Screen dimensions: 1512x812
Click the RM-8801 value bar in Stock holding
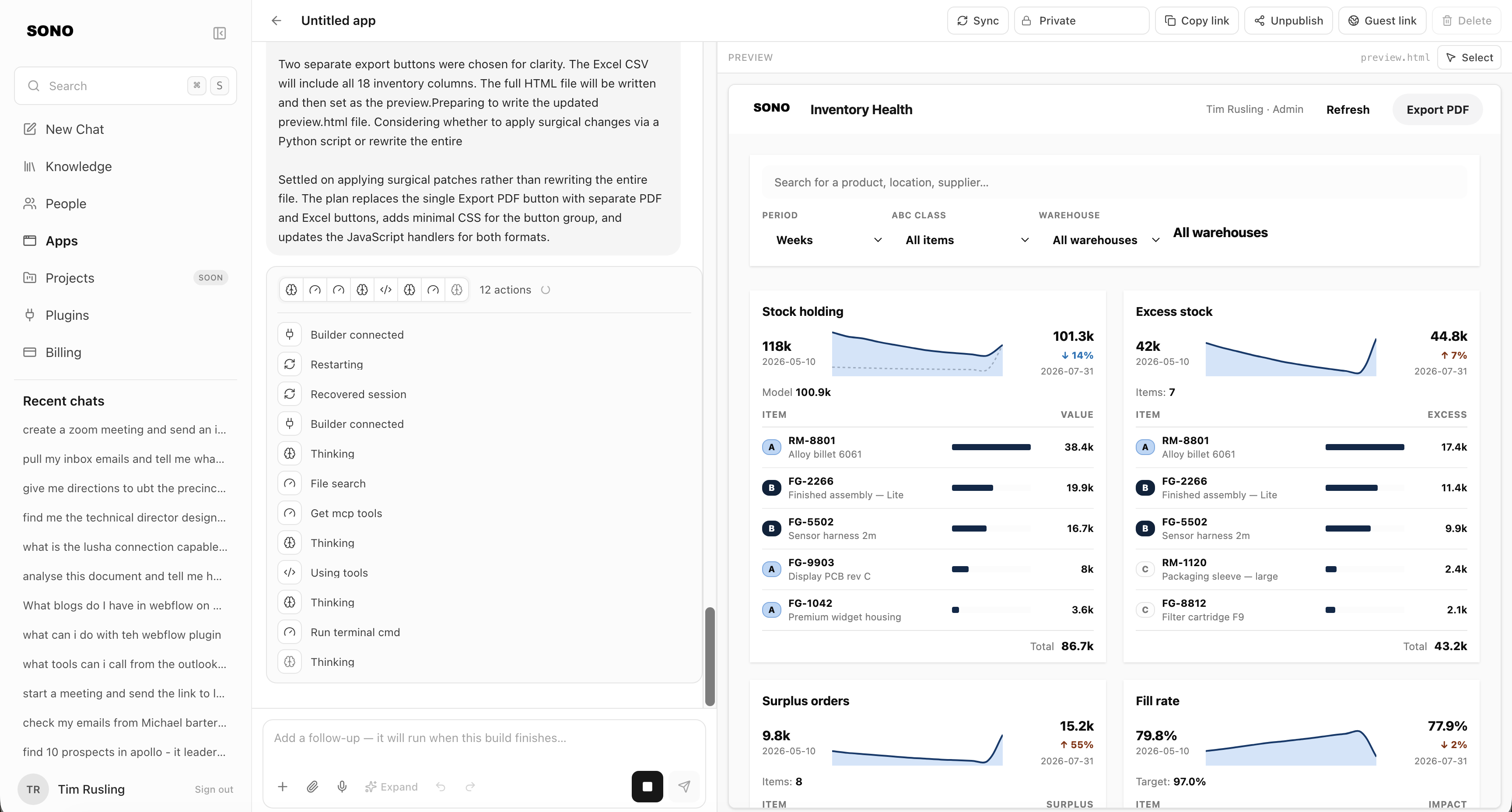tap(991, 447)
